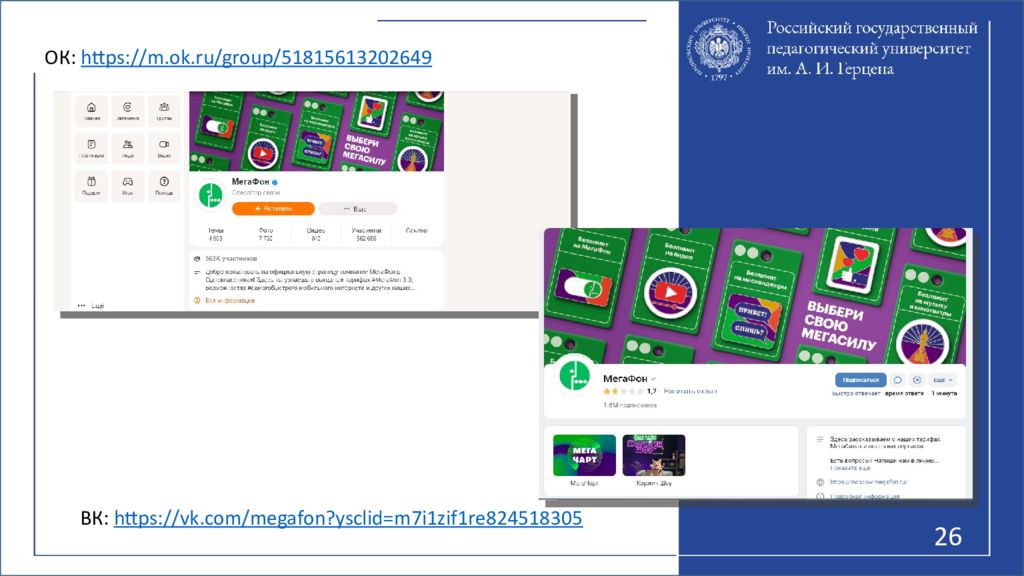Screen dimensions: 1024x576
Task: Expand 'Показать ещё' in VK description
Action: [x=850, y=468]
